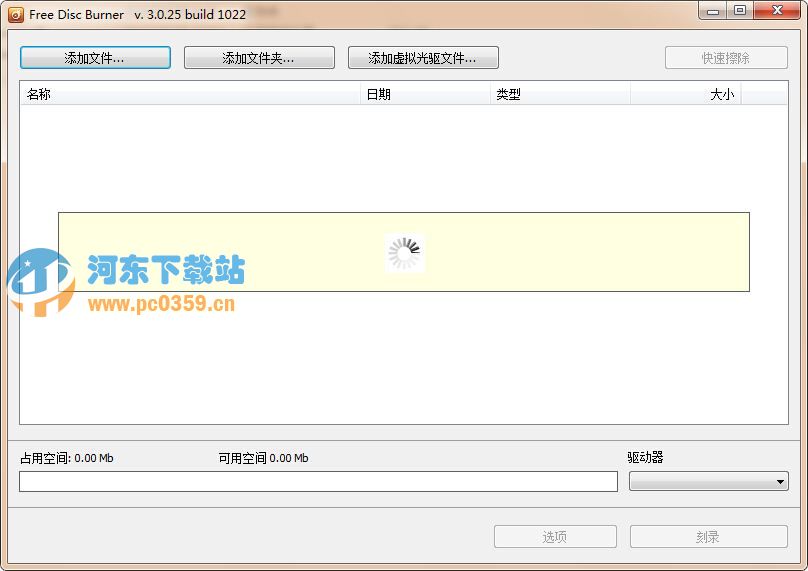The image size is (808, 571).
Task: Sort file list by 大小 column
Action: [x=686, y=94]
